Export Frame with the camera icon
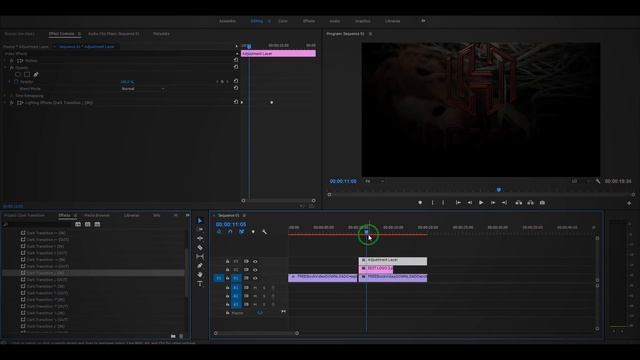 point(542,202)
